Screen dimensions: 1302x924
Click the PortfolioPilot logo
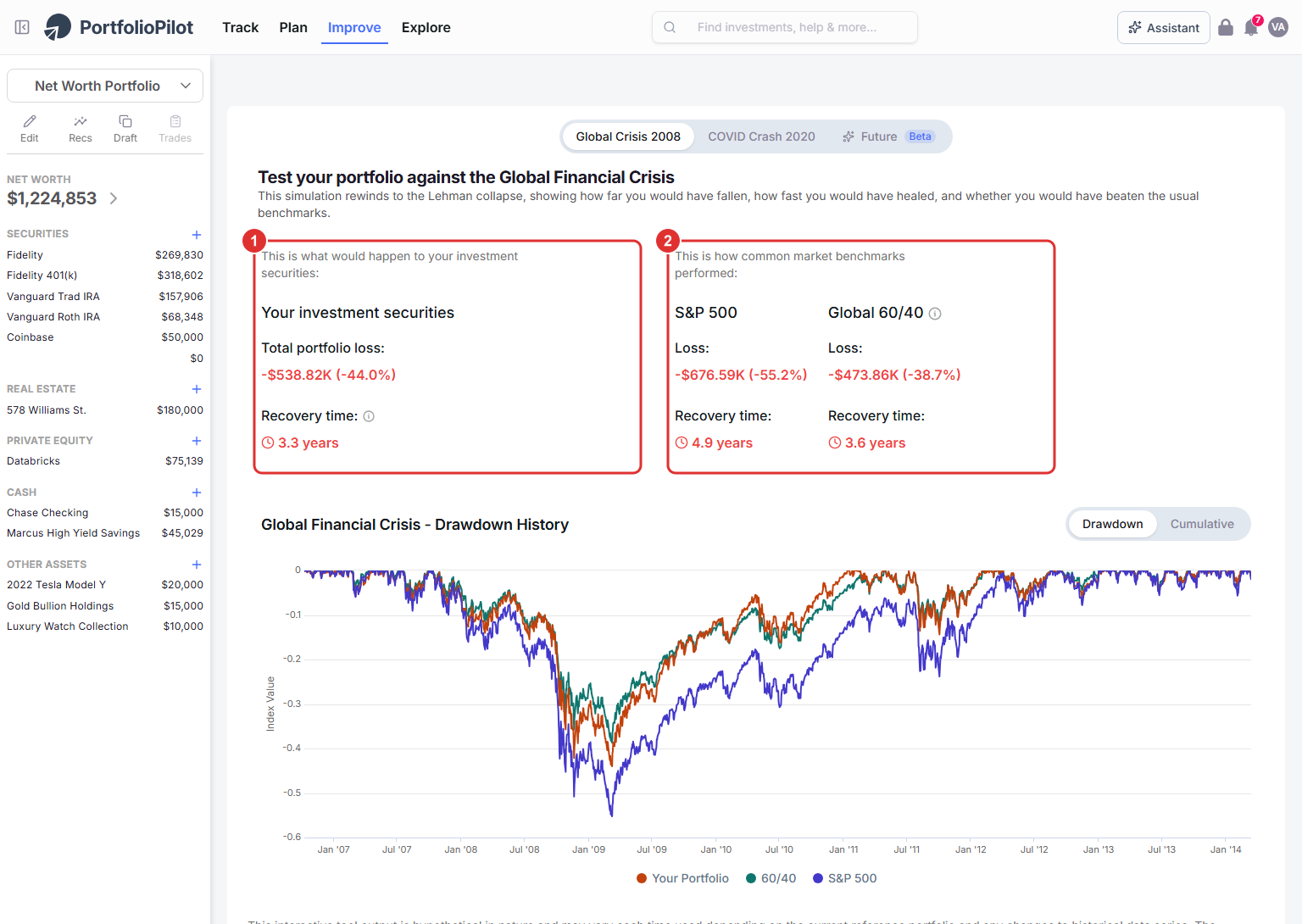[x=119, y=27]
